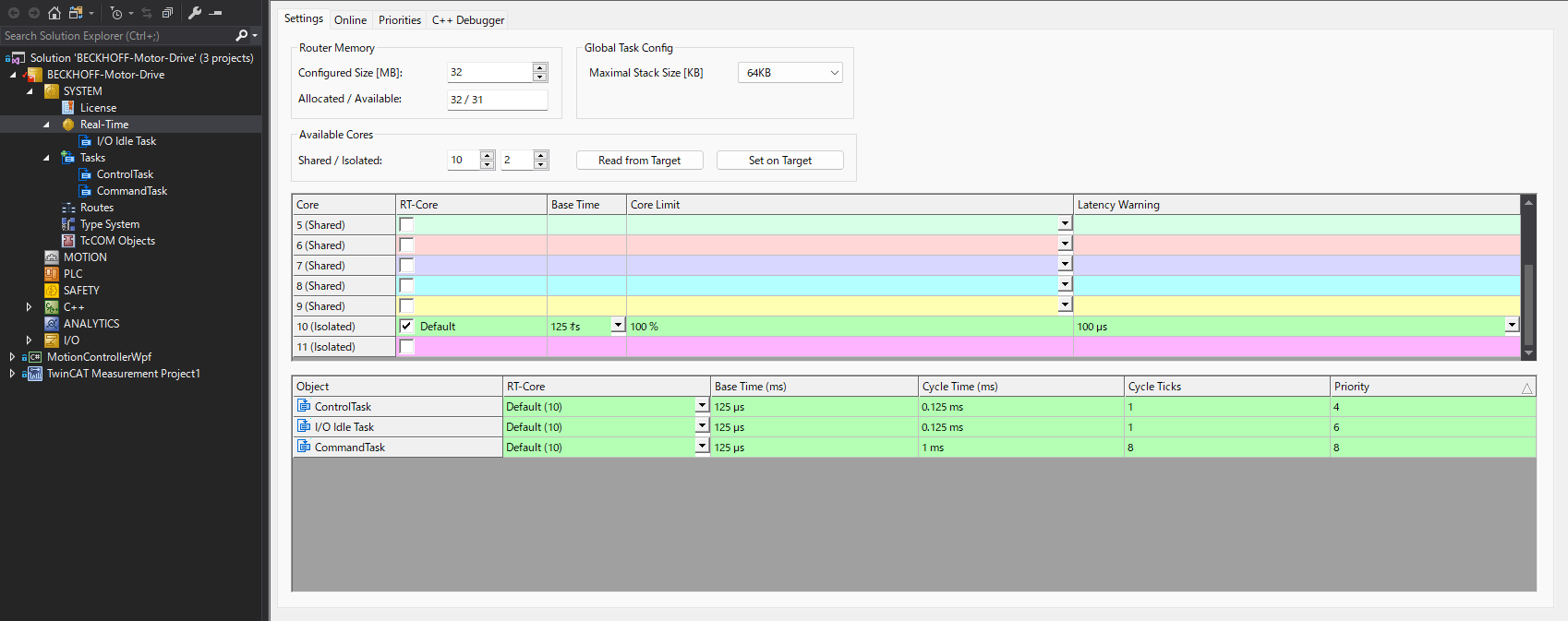Open ControlTask RT-Core dropdown
1568x621 pixels.
702,406
